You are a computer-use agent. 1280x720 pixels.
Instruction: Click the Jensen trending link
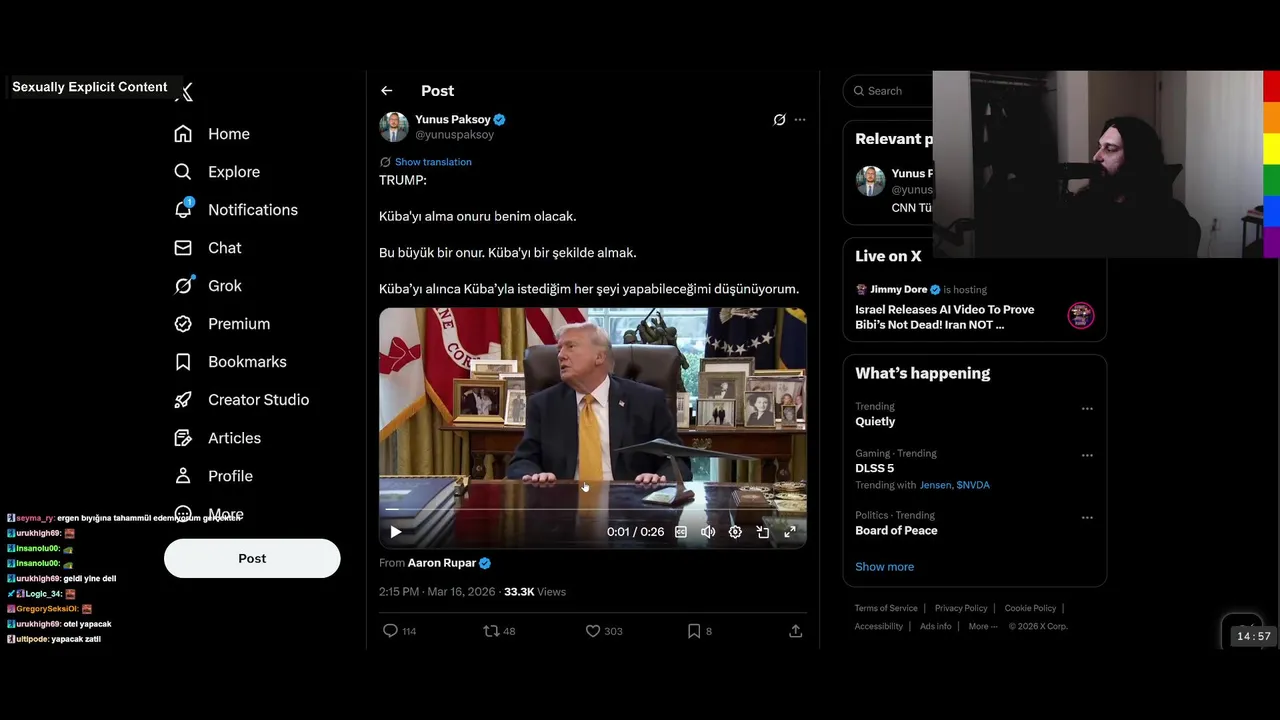[936, 485]
